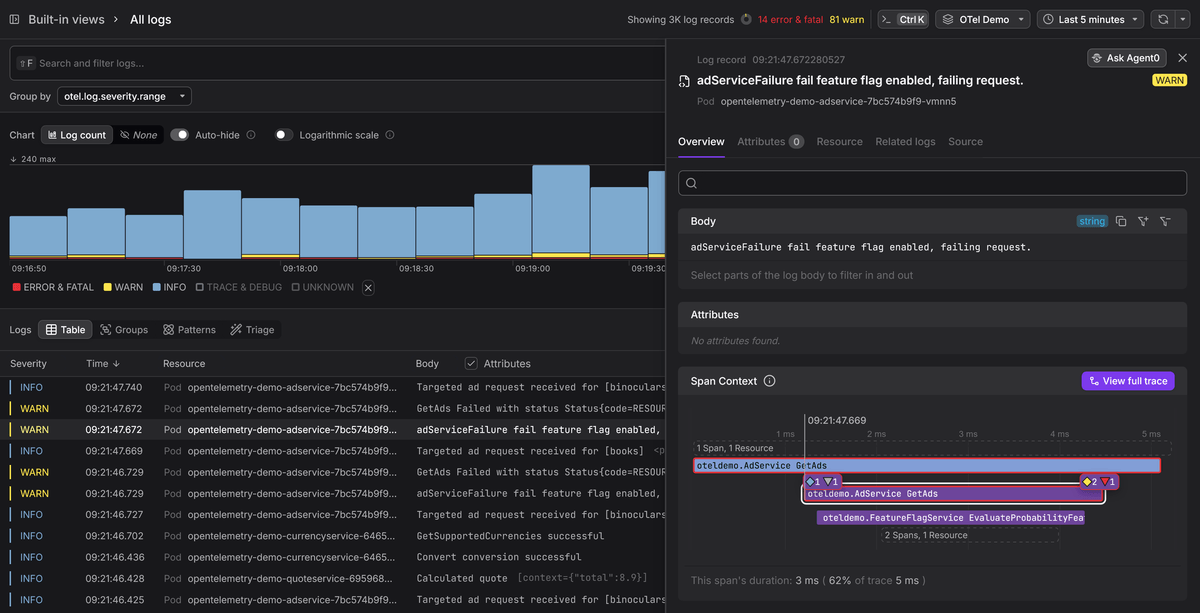This screenshot has height=613, width=1200.
Task: Open the Source detail tab
Action: point(965,142)
